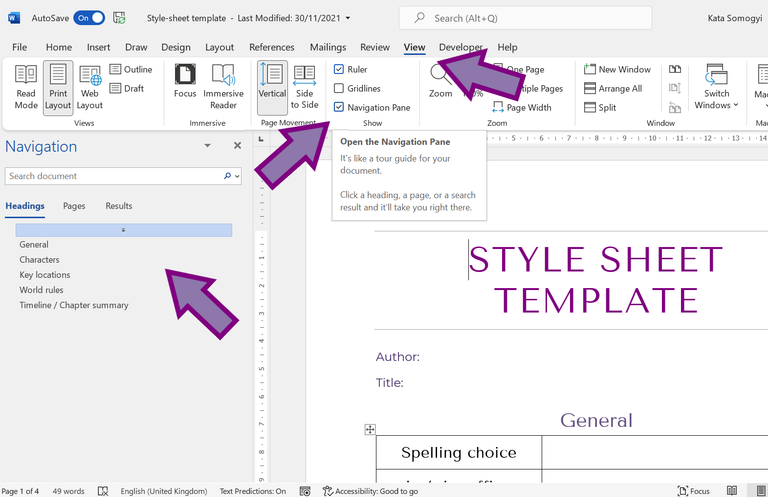The height and width of the screenshot is (497, 768).
Task: Open proofing check in status bar
Action: tap(103, 491)
